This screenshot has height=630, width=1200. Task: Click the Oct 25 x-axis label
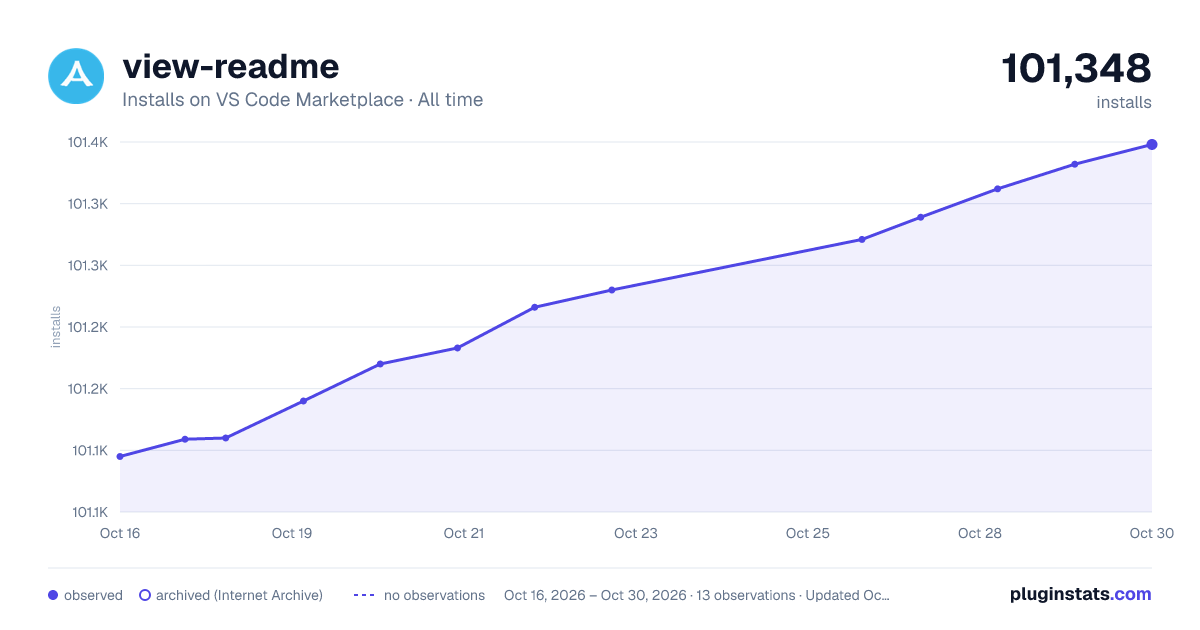[808, 533]
